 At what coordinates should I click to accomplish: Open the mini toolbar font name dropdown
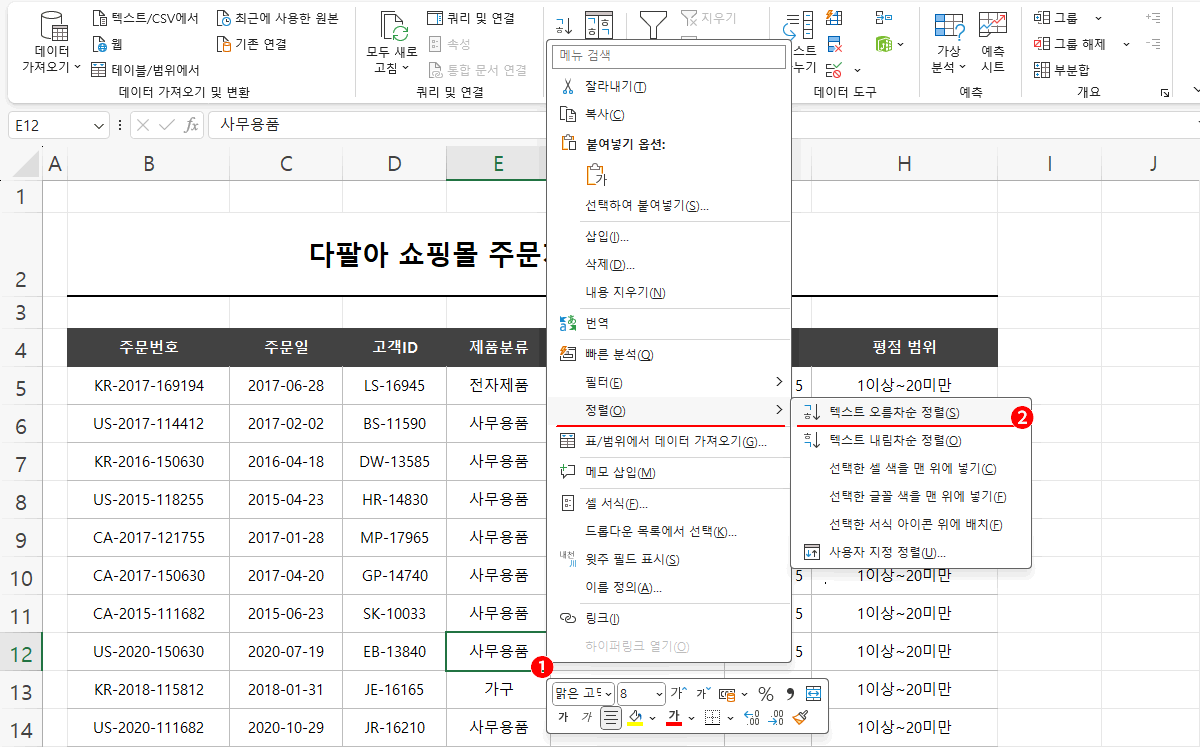click(609, 693)
